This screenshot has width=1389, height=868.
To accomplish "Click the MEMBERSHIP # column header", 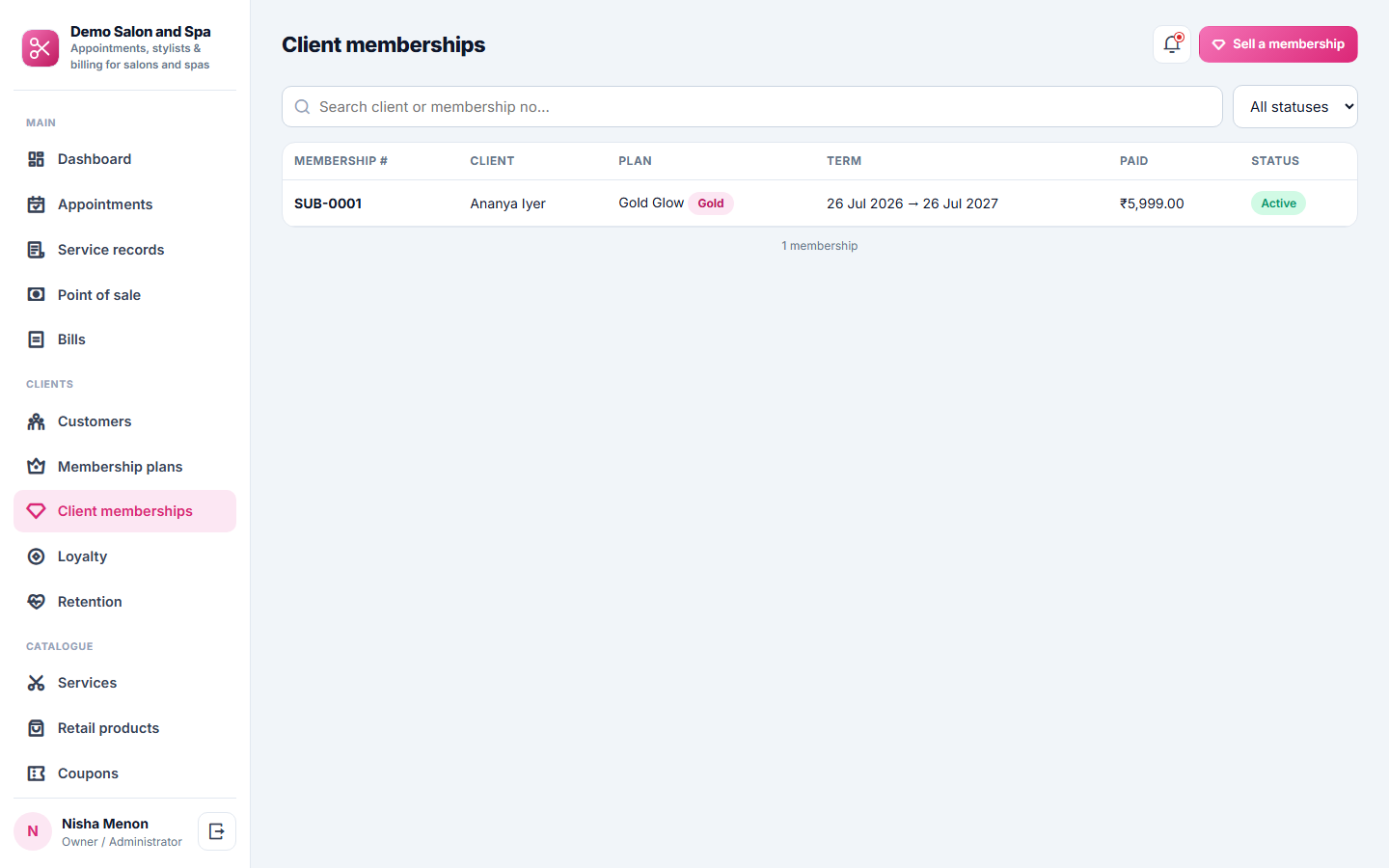I will [x=340, y=161].
